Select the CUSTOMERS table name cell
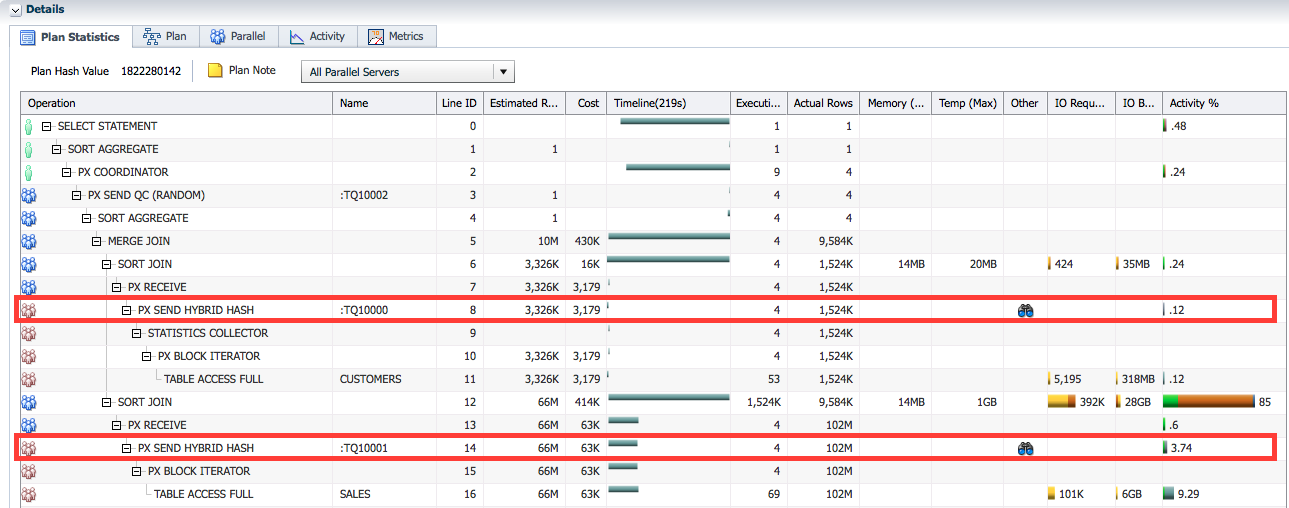The height and width of the screenshot is (508, 1289). click(370, 380)
